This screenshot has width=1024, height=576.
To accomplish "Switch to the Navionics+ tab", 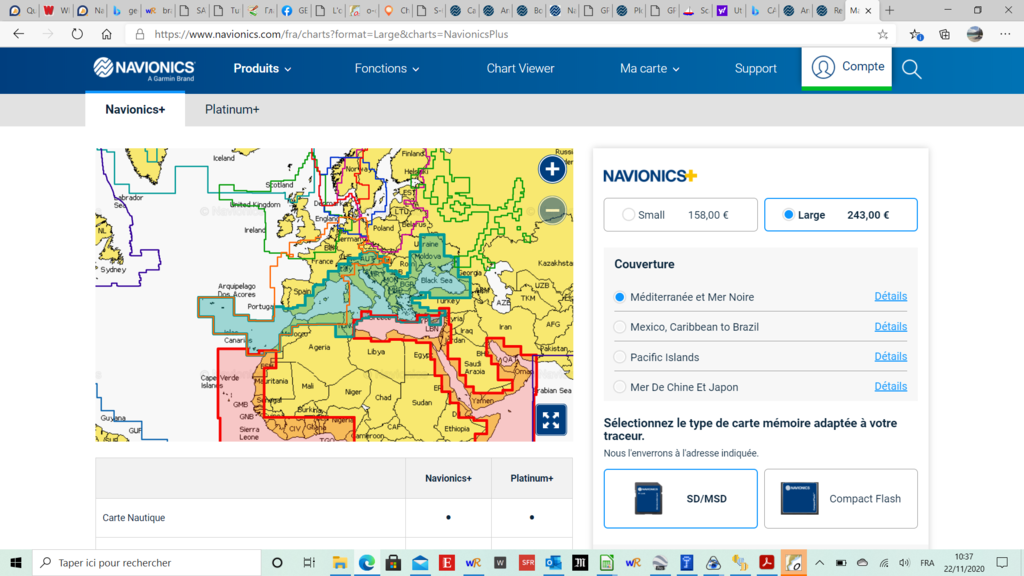I will click(135, 110).
